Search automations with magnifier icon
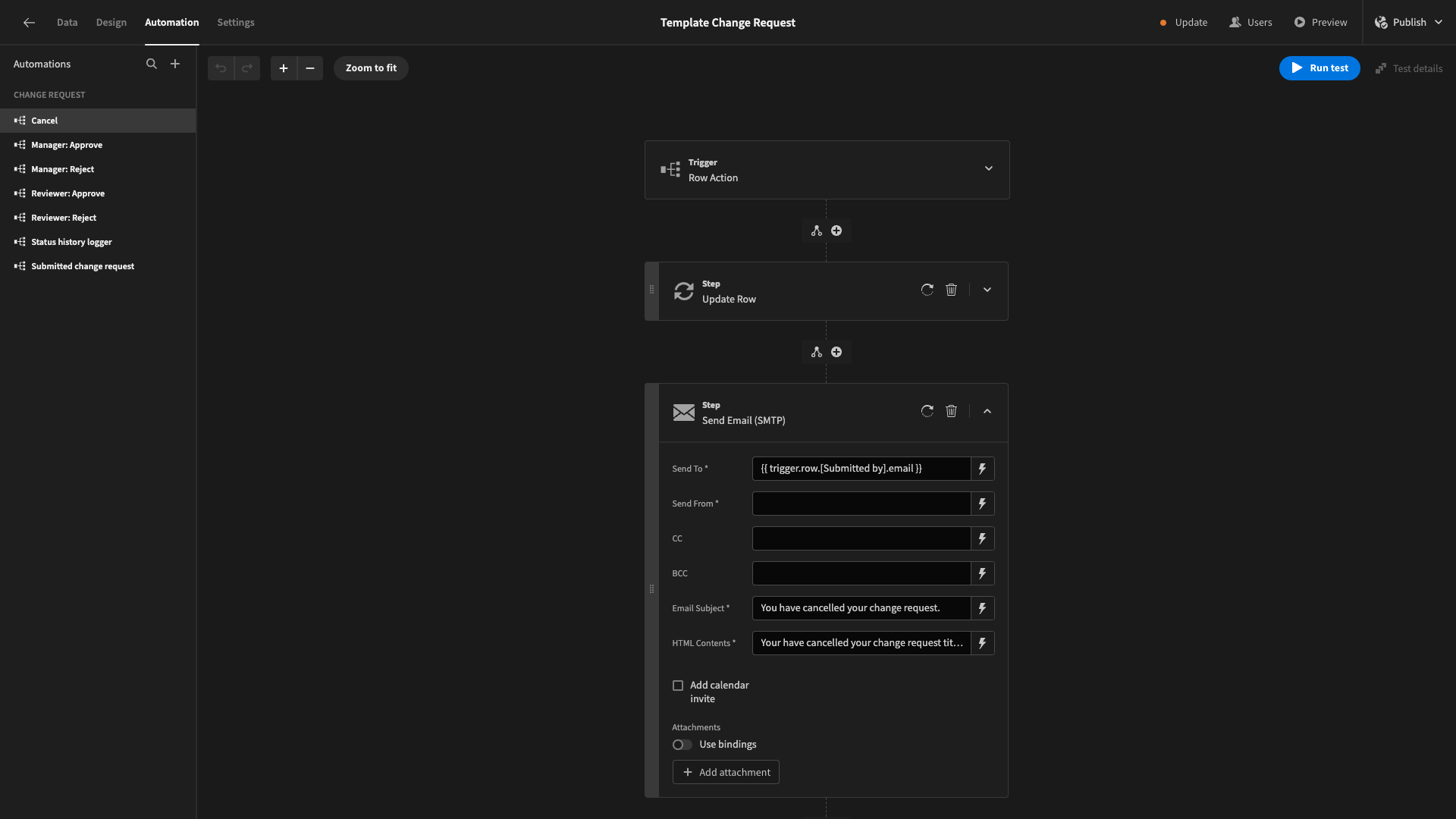 (152, 64)
